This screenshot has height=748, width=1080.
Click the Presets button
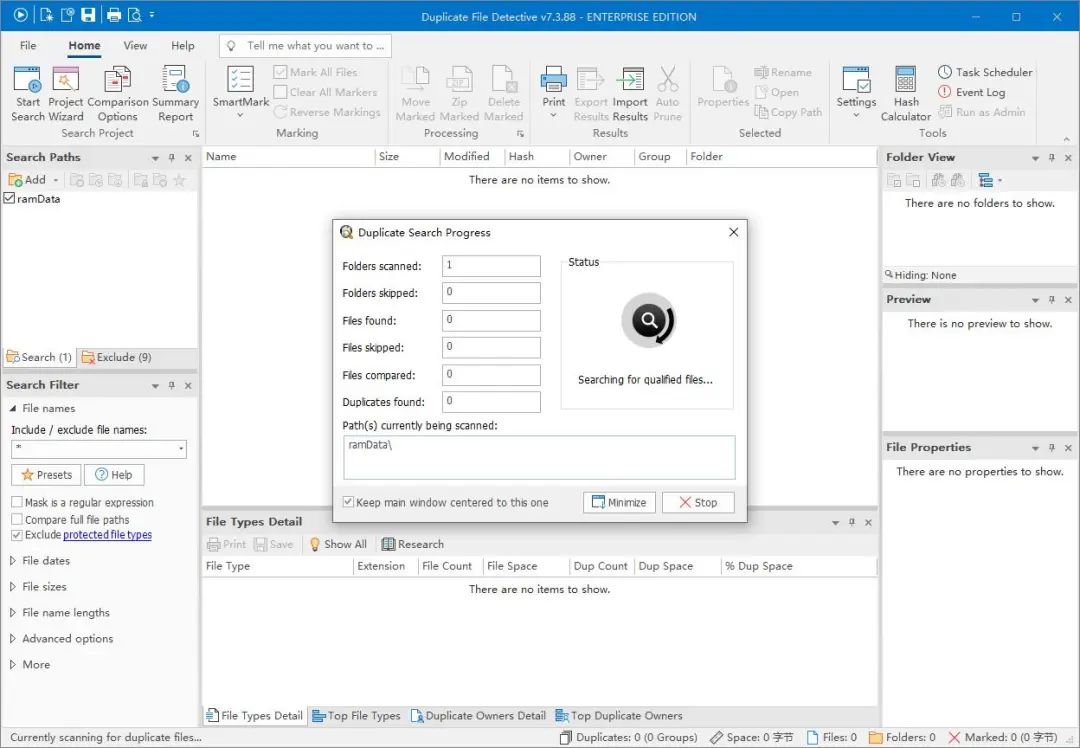[x=46, y=475]
